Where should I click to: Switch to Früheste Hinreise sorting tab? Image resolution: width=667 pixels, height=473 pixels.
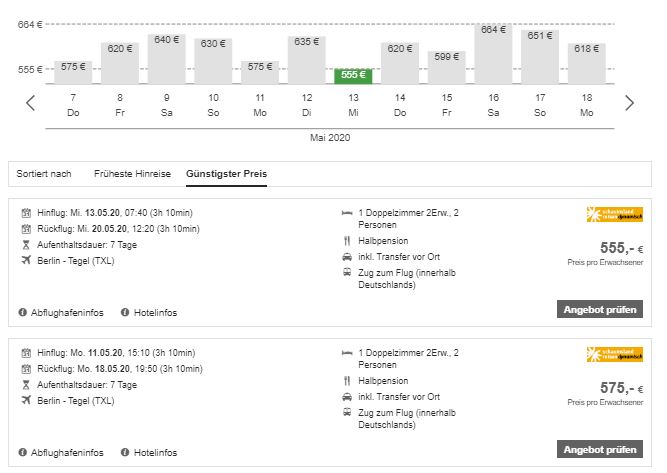point(134,174)
